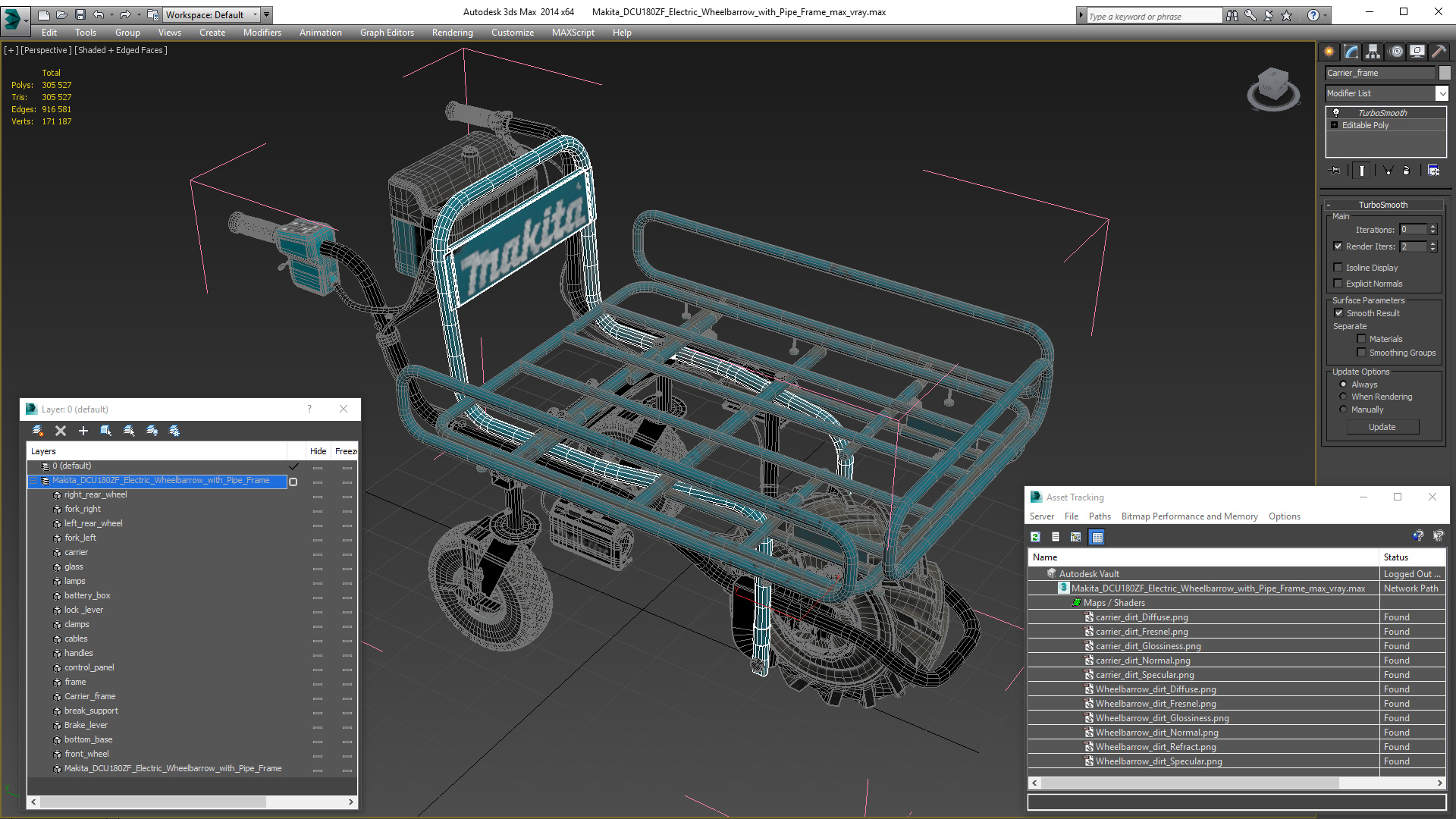Screen dimensions: 1456x819
Task: Click the Open File folder icon
Action: 62,14
